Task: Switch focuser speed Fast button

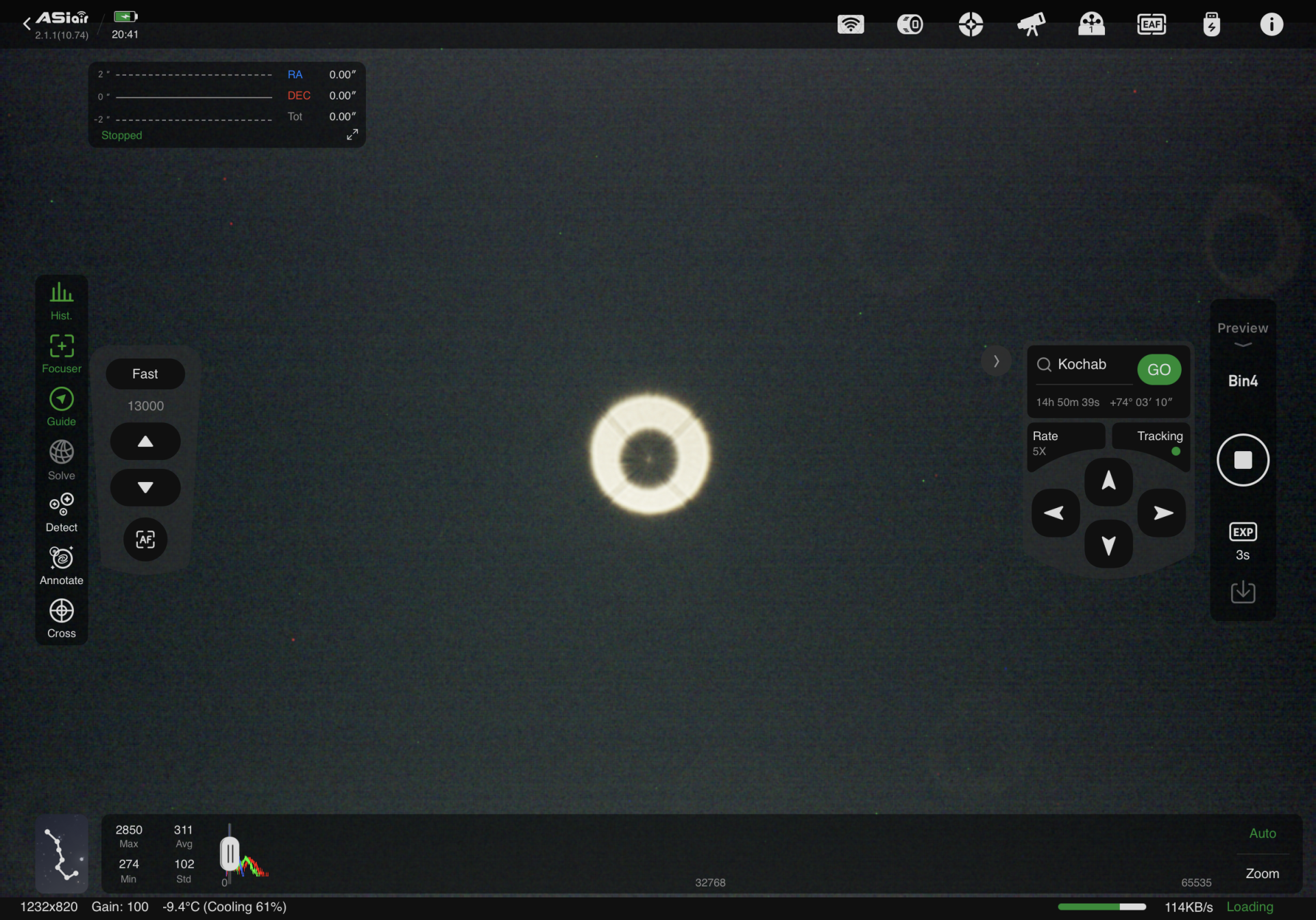Action: 145,374
